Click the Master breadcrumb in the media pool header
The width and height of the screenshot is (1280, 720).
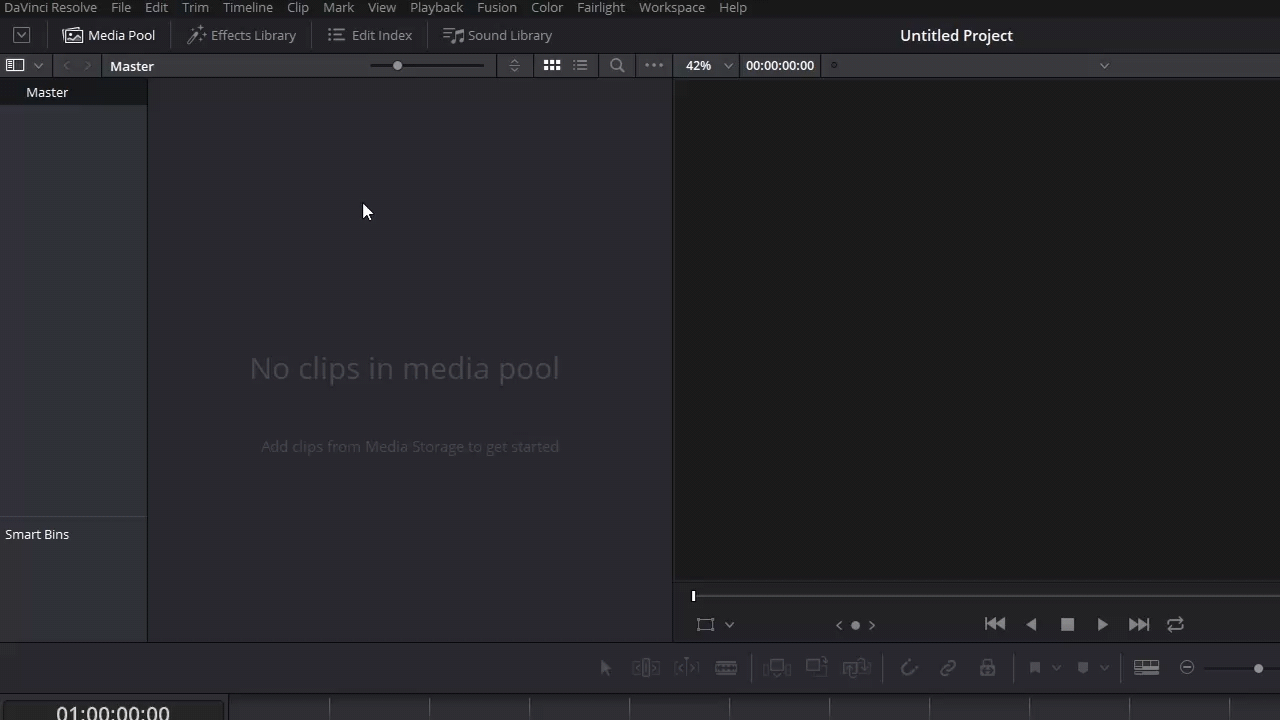click(x=132, y=66)
